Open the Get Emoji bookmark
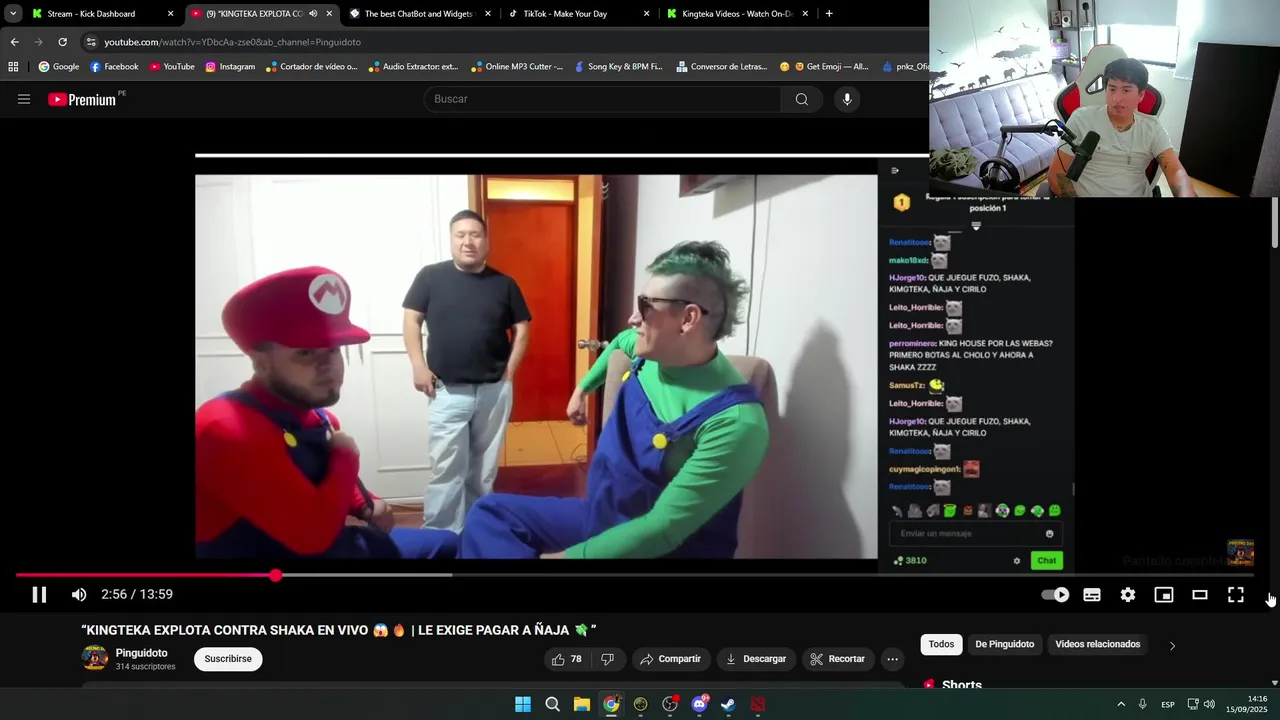Viewport: 1280px width, 720px height. pyautogui.click(x=825, y=67)
